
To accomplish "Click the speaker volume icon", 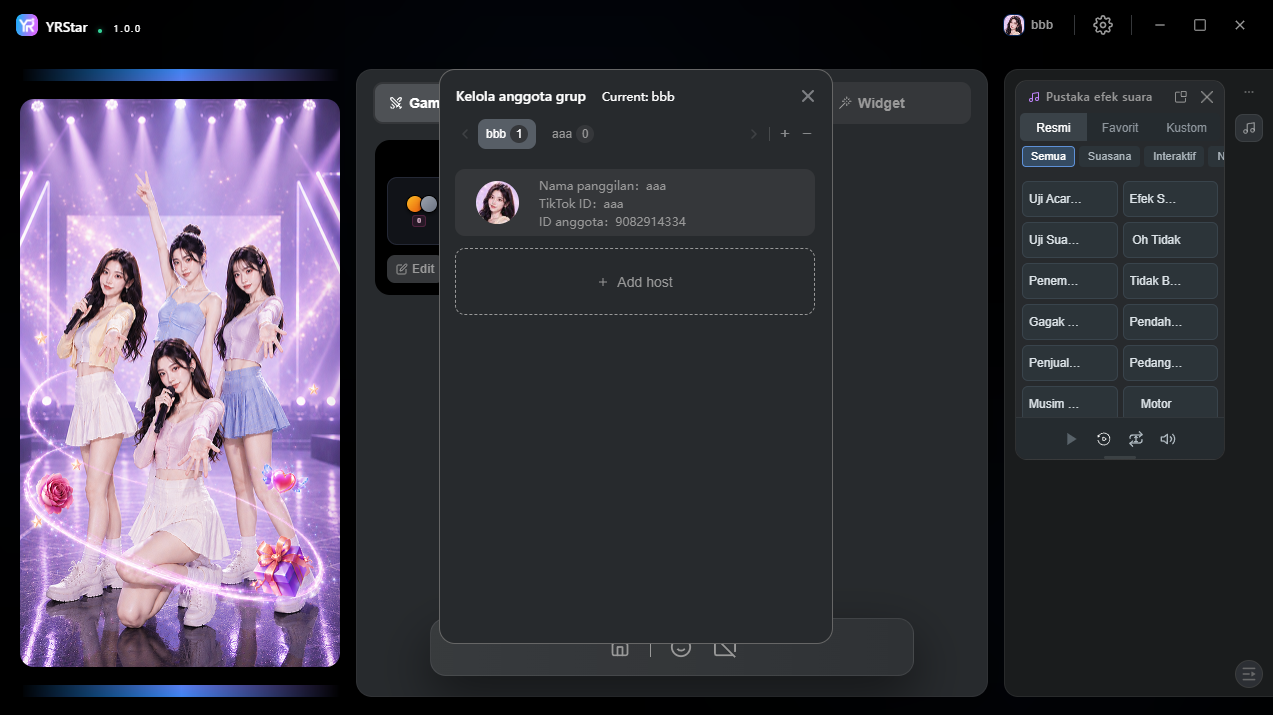I will (1168, 439).
